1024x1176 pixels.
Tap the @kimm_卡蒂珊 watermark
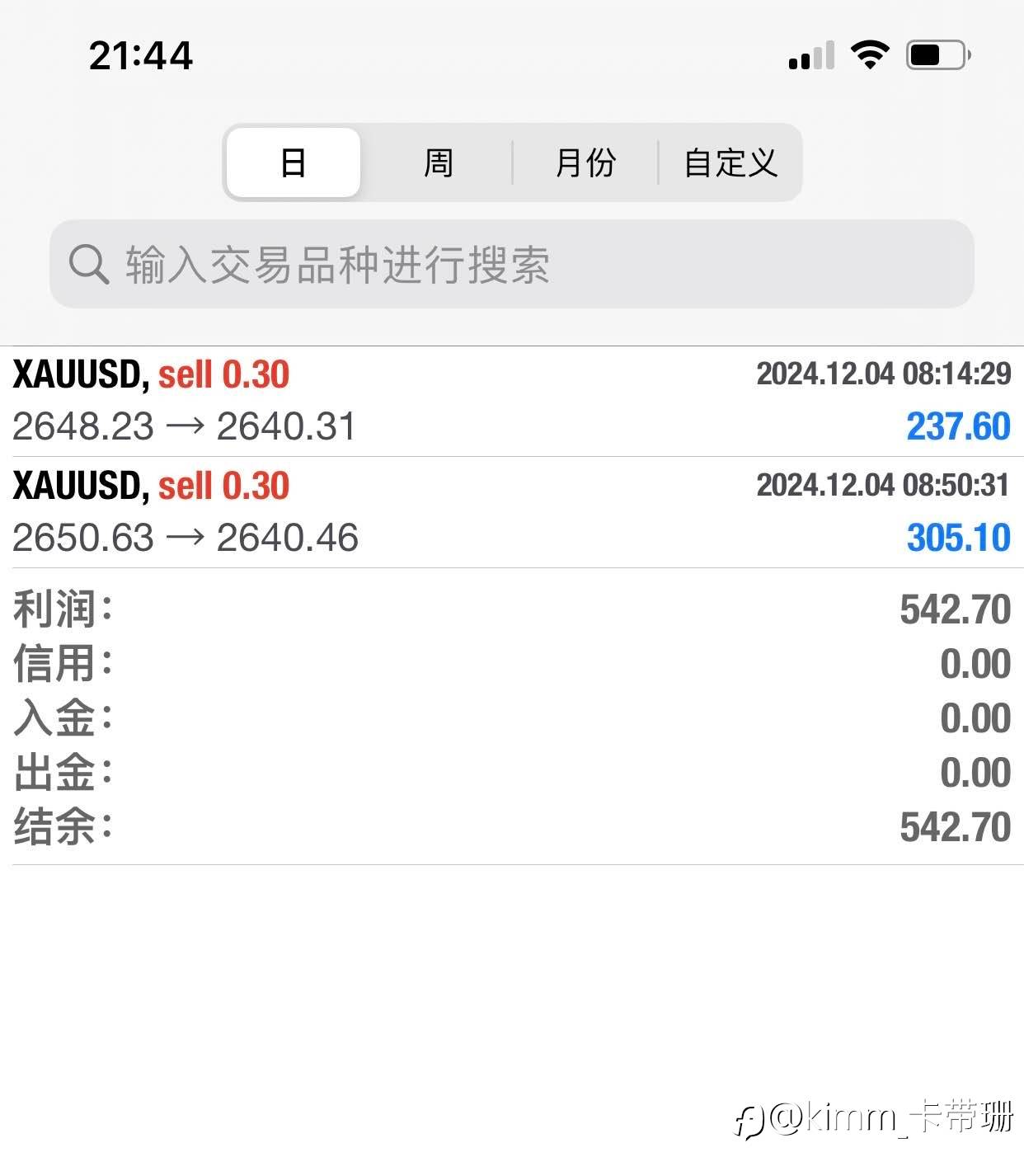point(876,1119)
